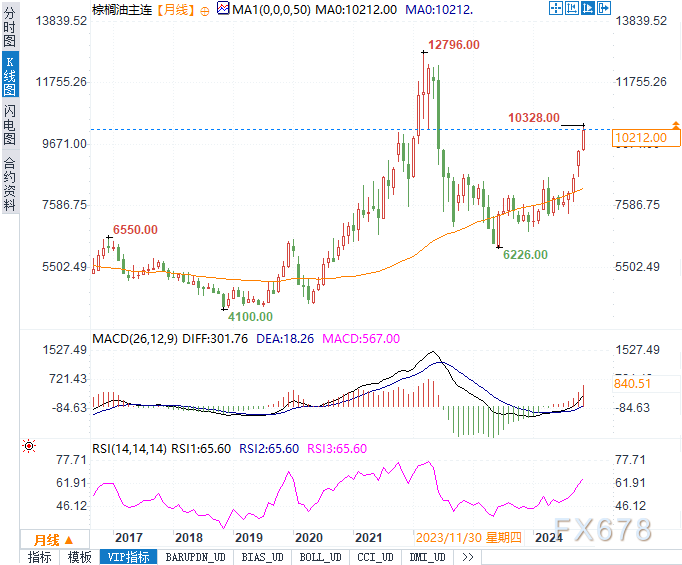The width and height of the screenshot is (682, 565).
Task: Click the crosshair grid toolbar icon
Action: pyautogui.click(x=556, y=8)
